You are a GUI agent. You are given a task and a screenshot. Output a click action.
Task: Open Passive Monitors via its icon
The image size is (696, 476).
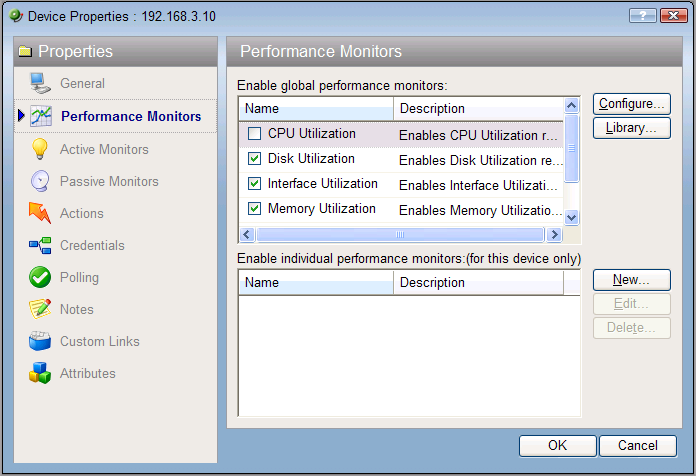[40, 181]
